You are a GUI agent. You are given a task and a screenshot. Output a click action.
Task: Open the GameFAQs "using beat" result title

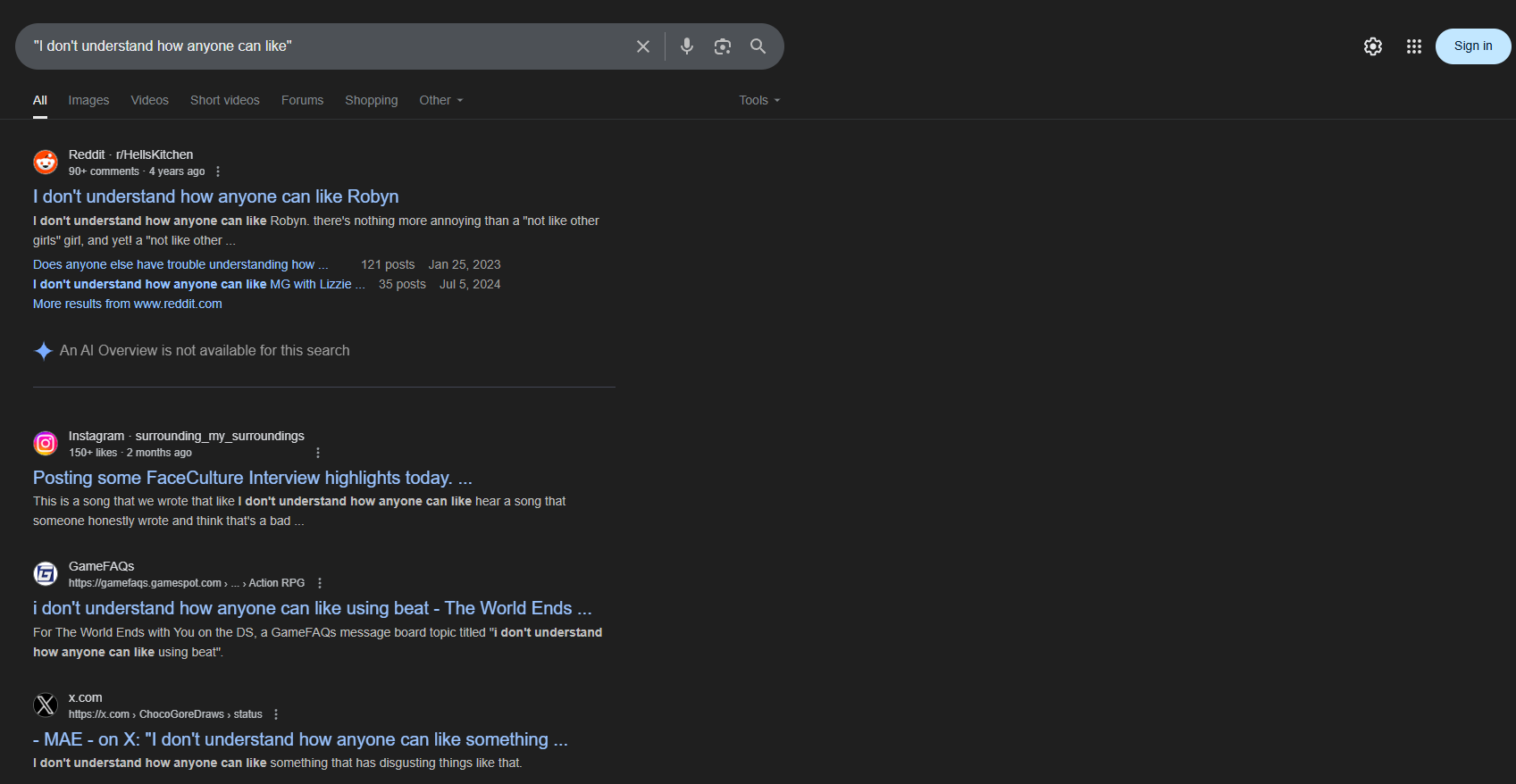point(313,608)
